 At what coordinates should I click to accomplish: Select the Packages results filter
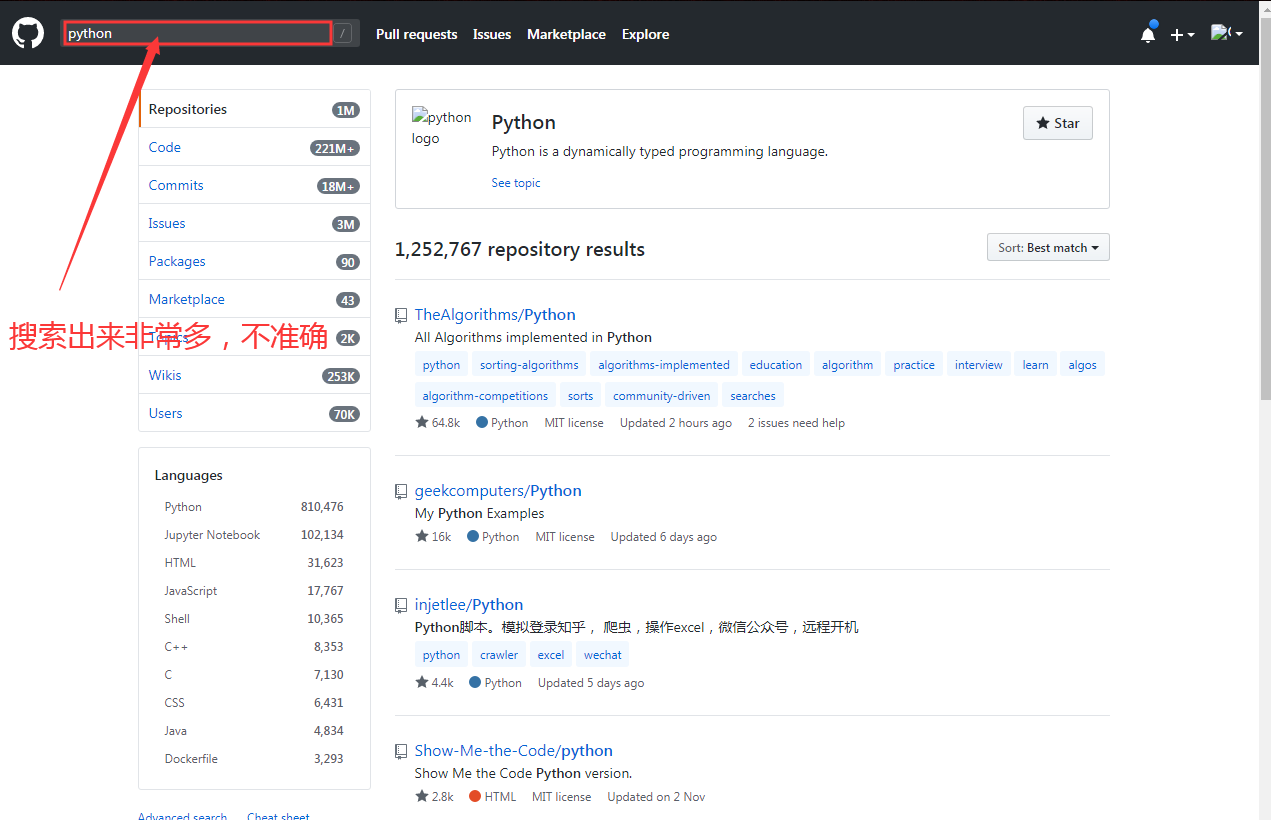tap(254, 261)
